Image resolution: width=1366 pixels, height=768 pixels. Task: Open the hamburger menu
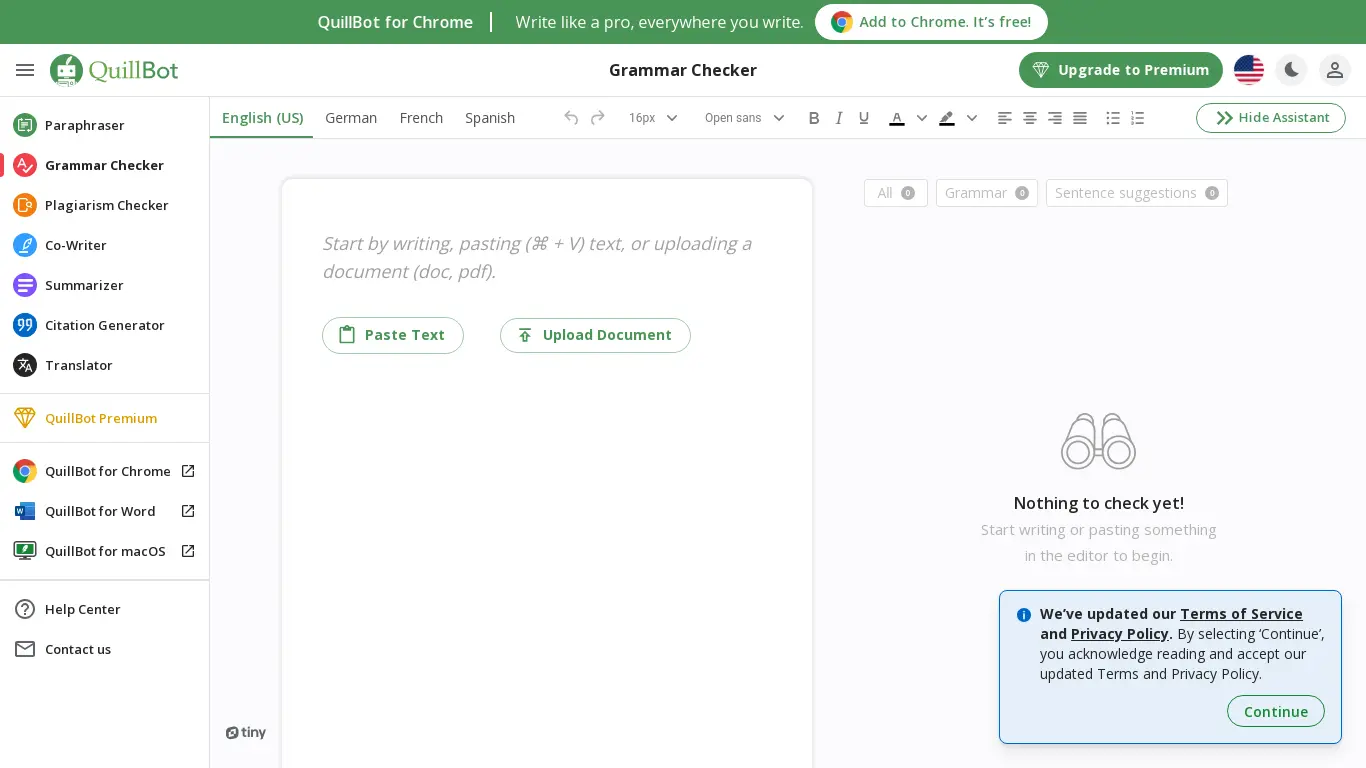(x=25, y=70)
